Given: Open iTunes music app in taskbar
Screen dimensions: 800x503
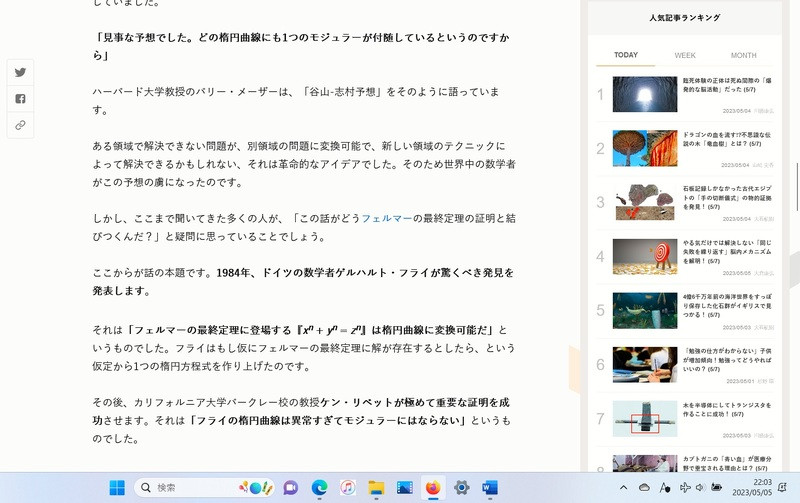Looking at the screenshot, I should 347,487.
